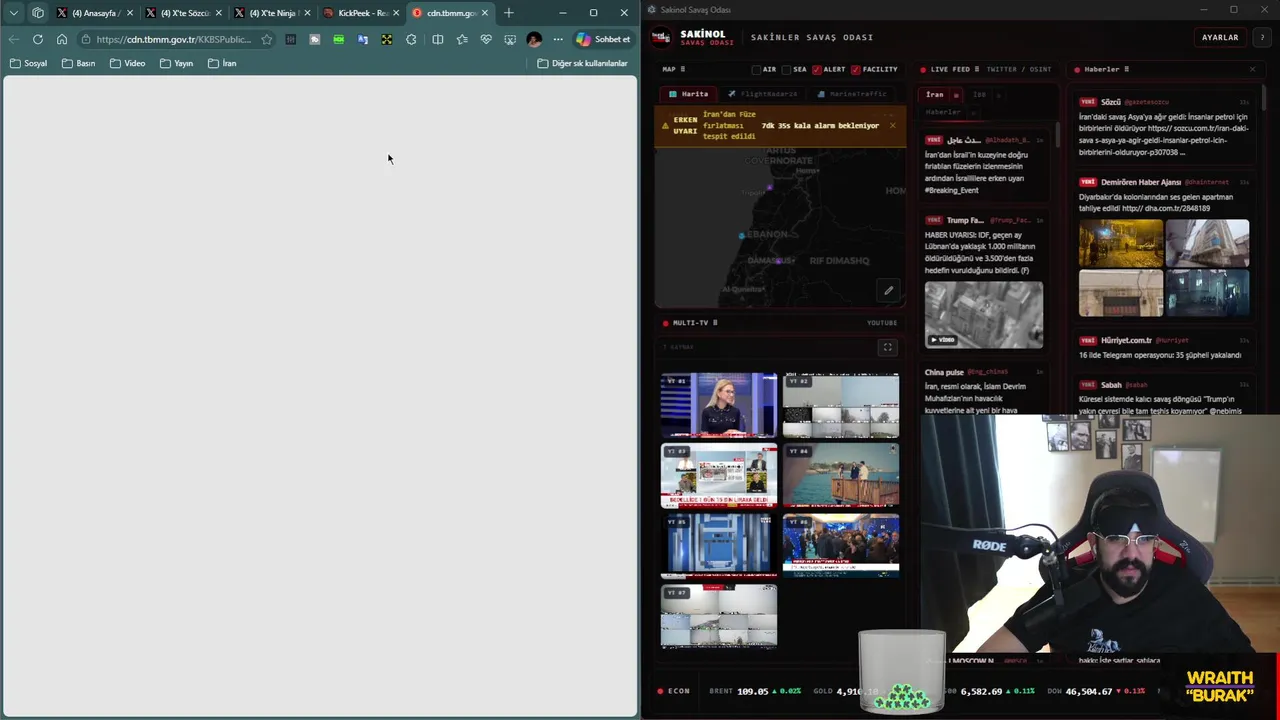
Task: Select the FlightRadar24 tab
Action: tap(762, 94)
